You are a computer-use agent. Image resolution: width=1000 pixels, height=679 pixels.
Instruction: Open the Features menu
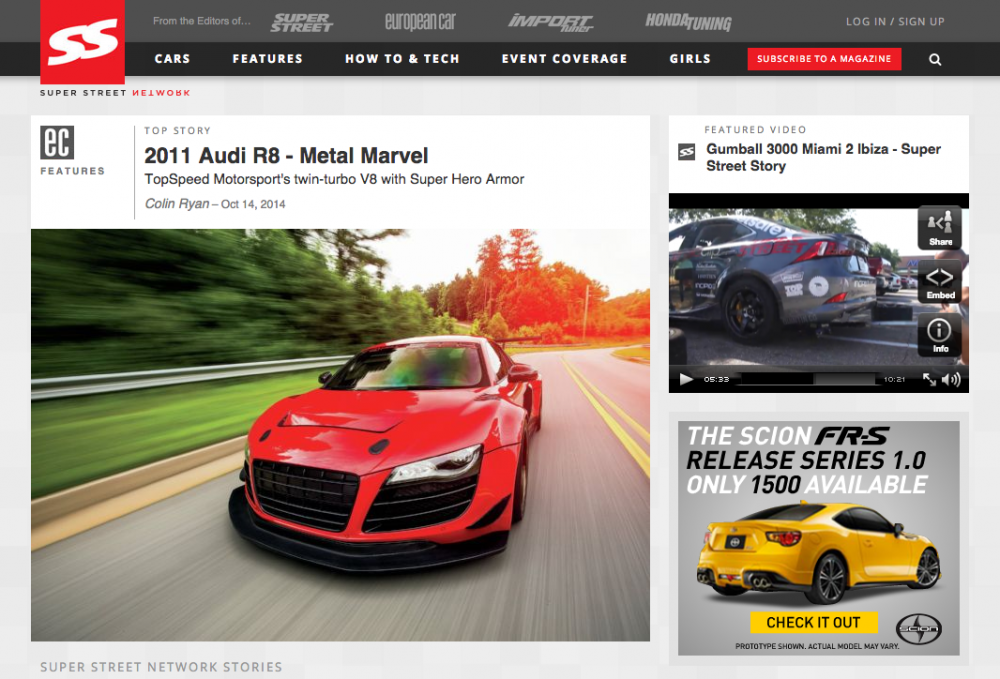[267, 59]
